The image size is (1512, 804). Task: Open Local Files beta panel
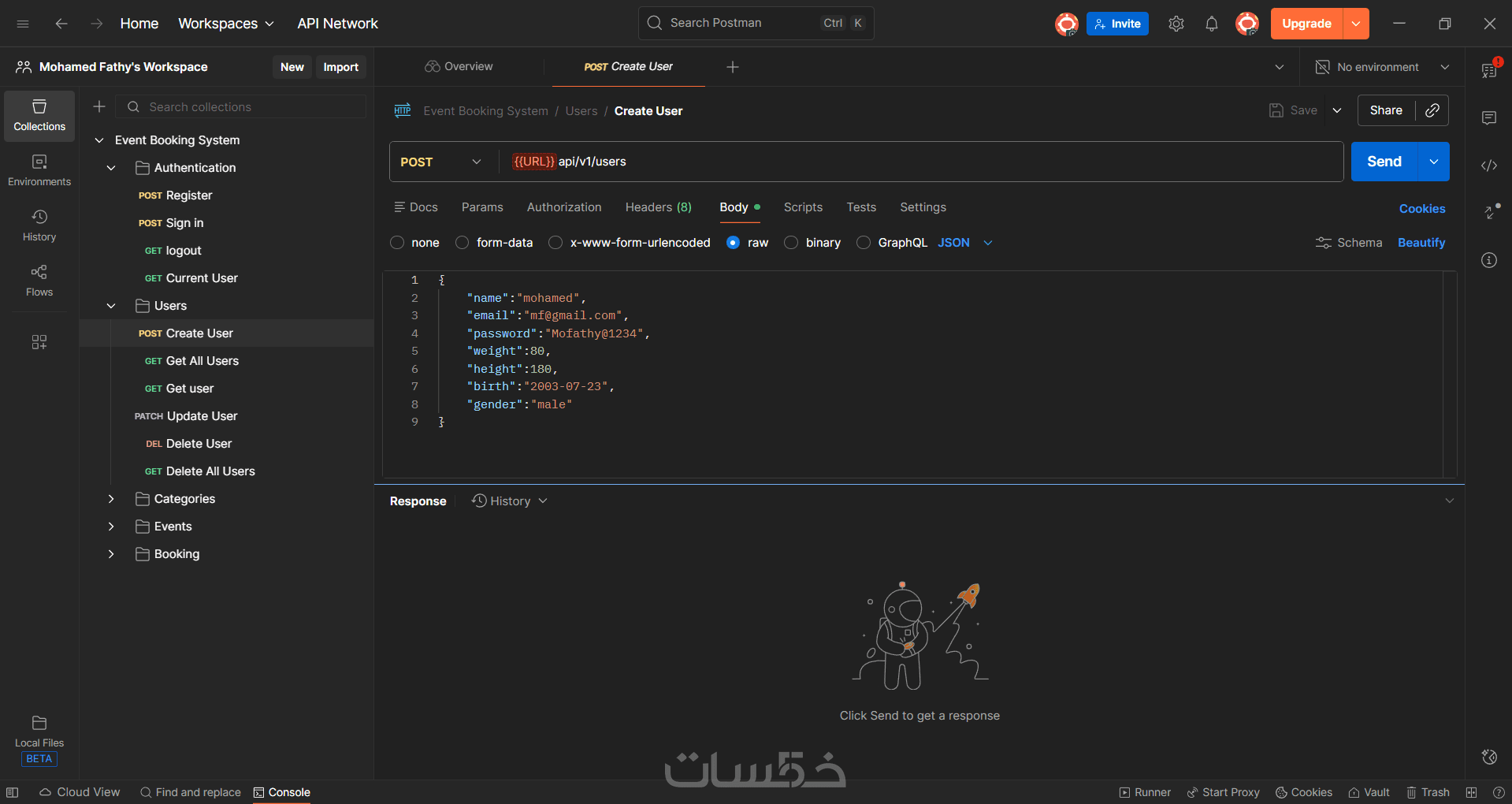[x=39, y=740]
